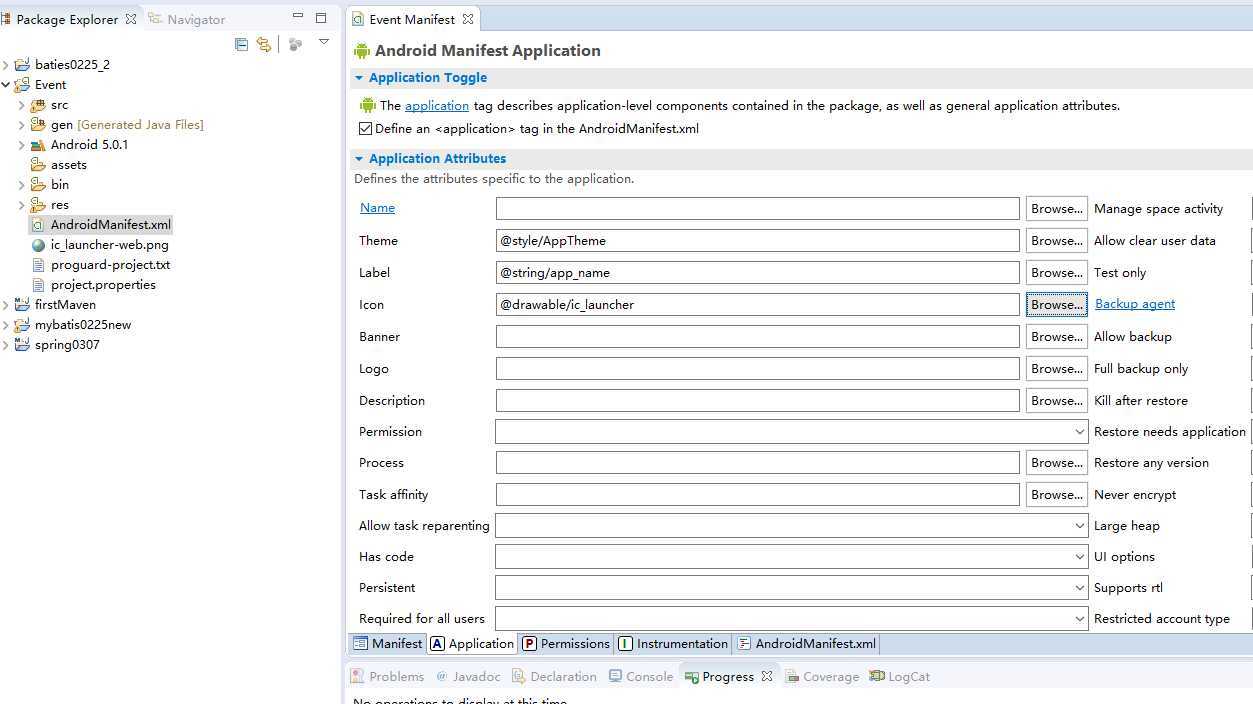The width and height of the screenshot is (1253, 704).
Task: Expand the Android 5.0.1 node
Action: pos(22,145)
